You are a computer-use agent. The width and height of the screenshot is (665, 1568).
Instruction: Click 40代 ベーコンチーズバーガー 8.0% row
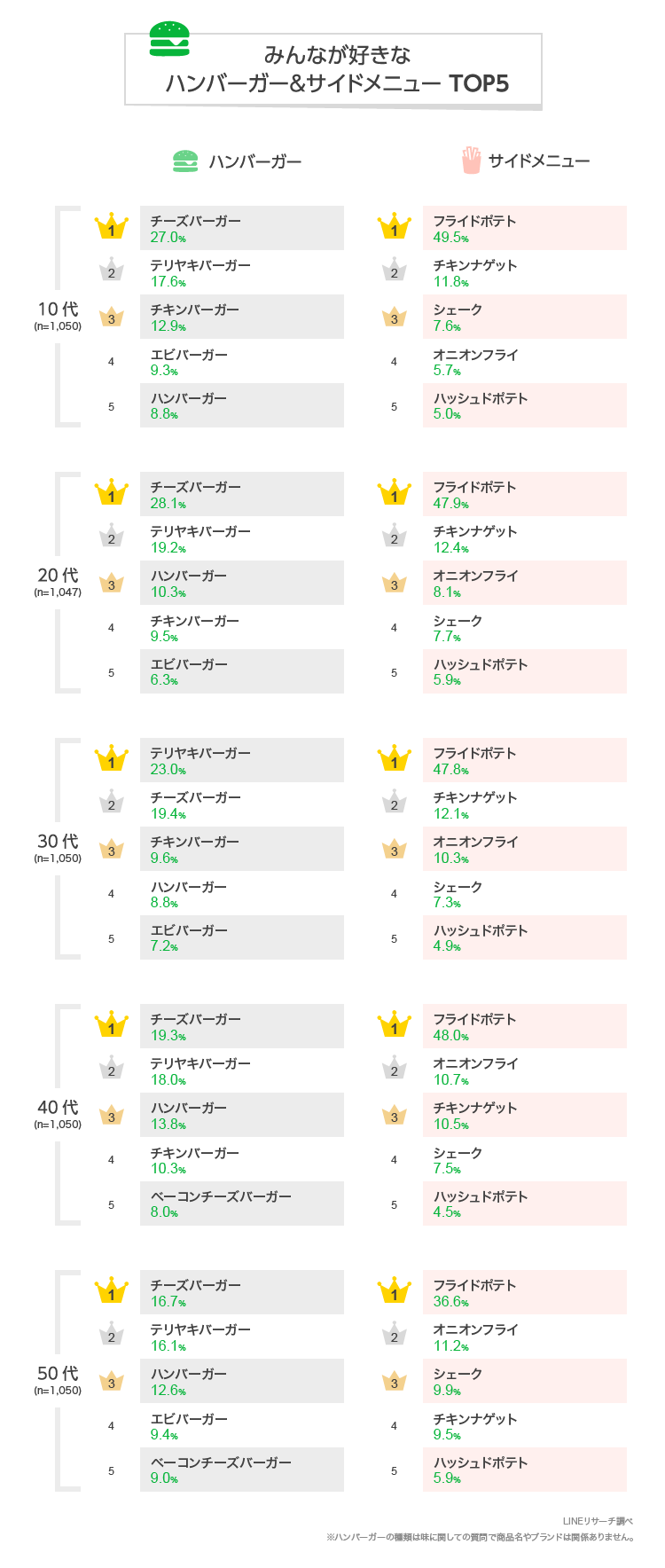click(242, 1203)
